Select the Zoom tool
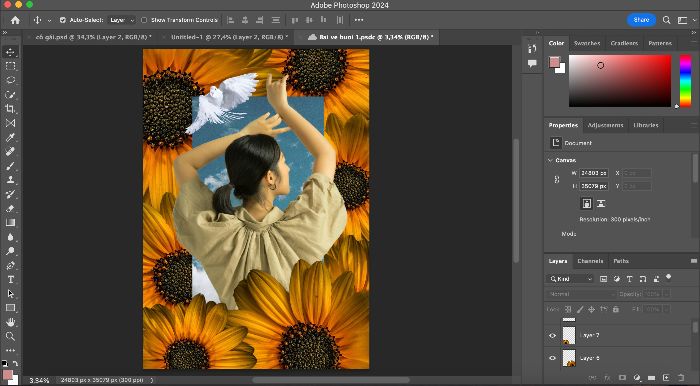This screenshot has width=700, height=386. coord(10,336)
